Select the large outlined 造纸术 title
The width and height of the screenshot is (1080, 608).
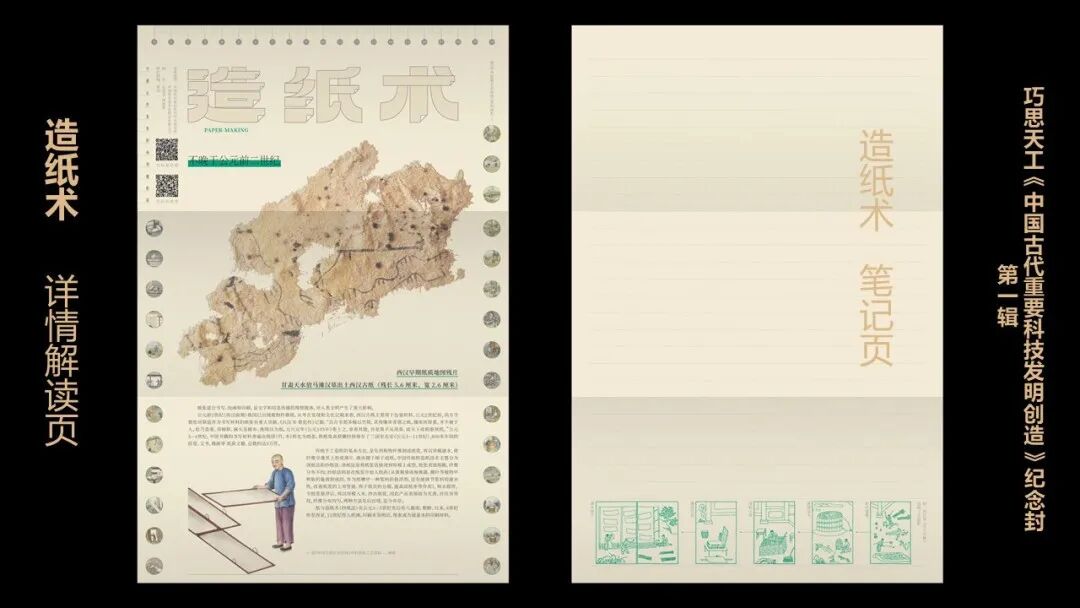(323, 95)
